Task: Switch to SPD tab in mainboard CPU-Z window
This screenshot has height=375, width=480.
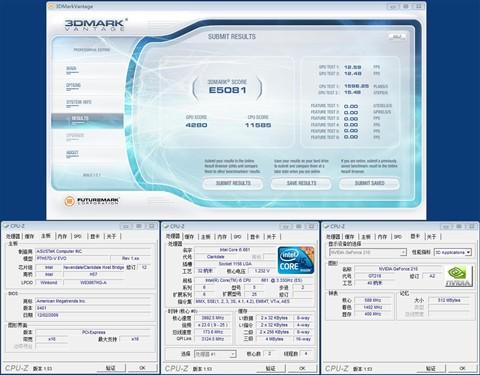Action: click(x=77, y=236)
